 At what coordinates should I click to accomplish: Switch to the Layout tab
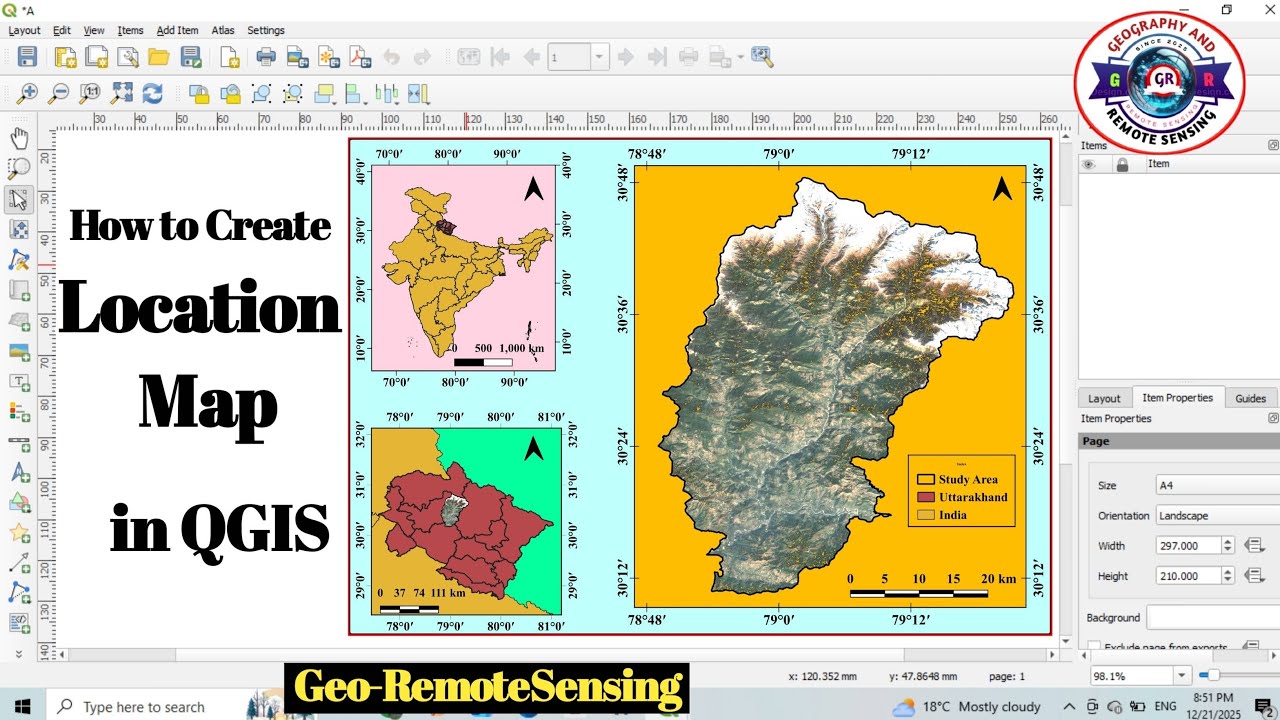(1104, 398)
